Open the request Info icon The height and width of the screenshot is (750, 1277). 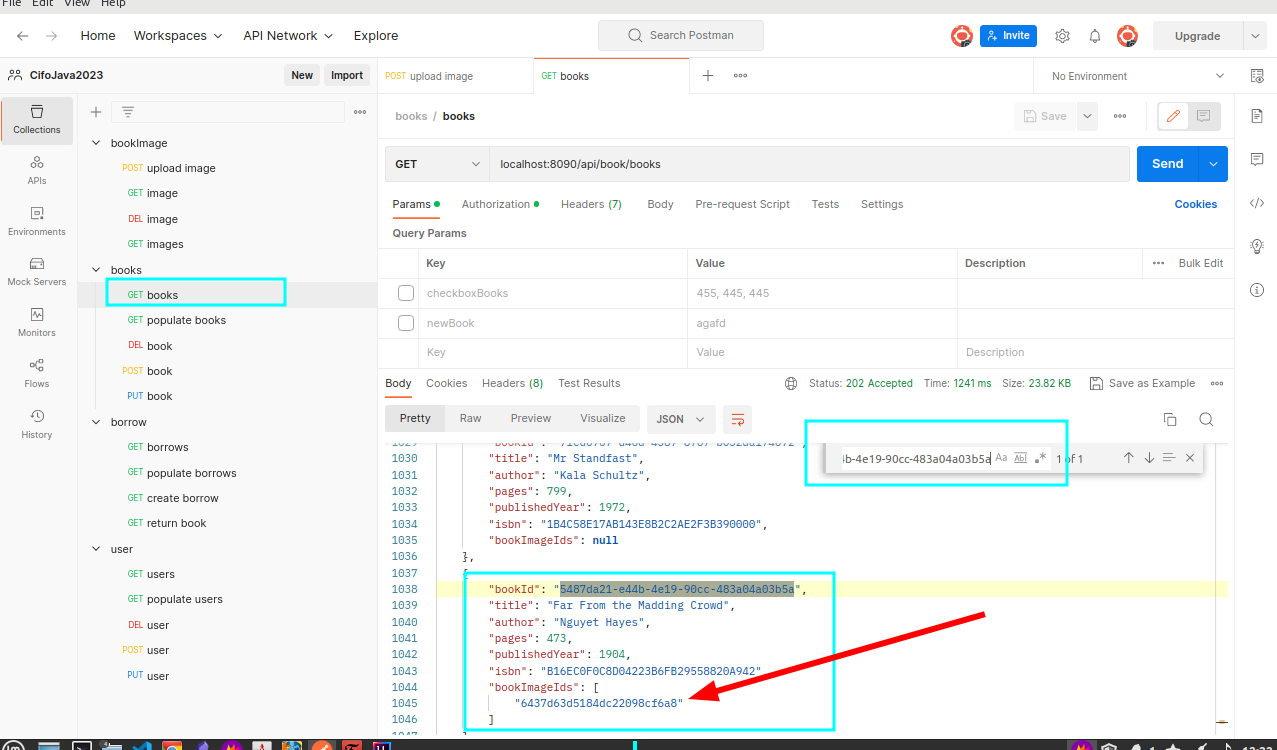[x=1257, y=290]
